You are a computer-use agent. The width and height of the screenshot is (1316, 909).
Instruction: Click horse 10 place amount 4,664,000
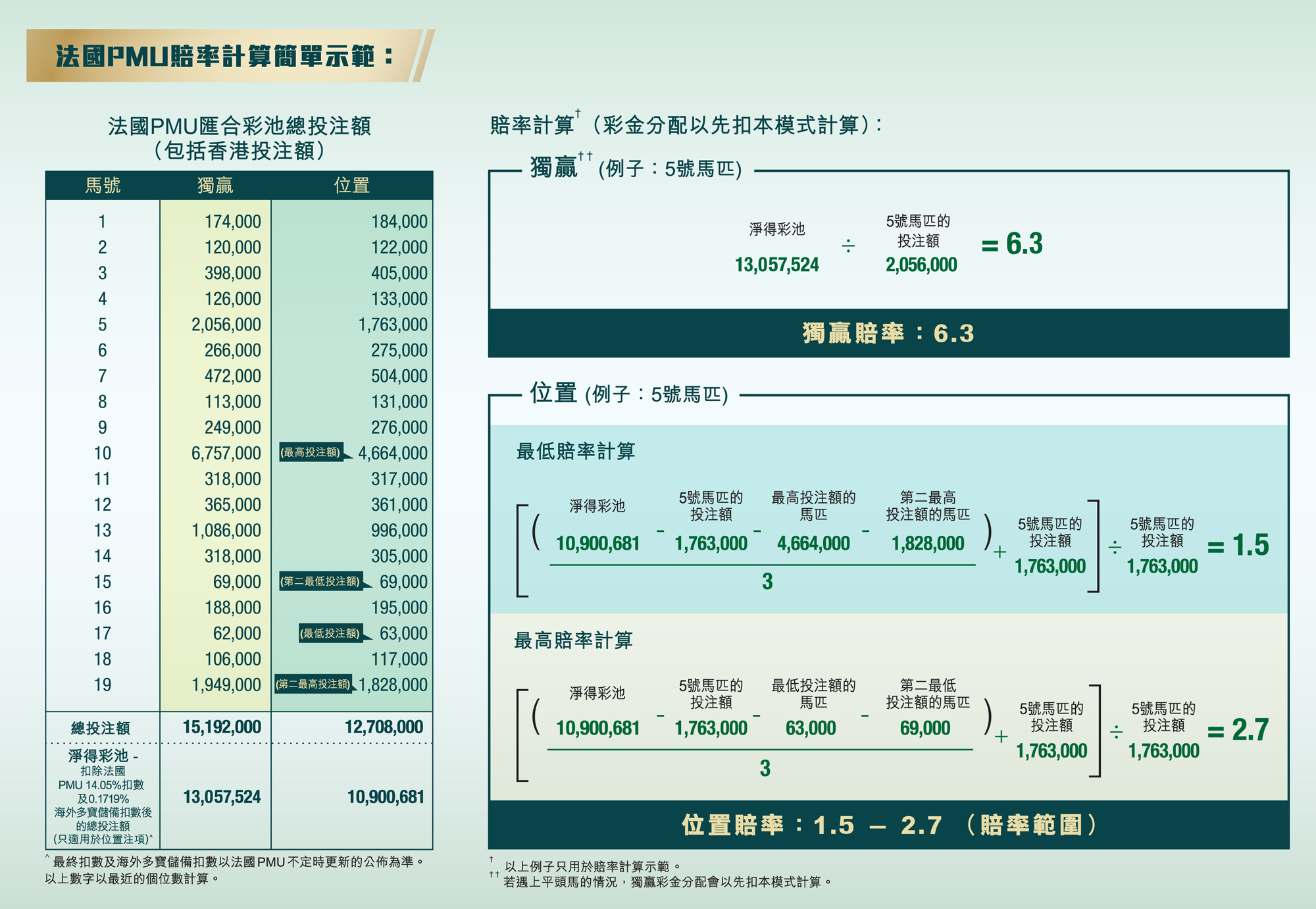[x=392, y=454]
